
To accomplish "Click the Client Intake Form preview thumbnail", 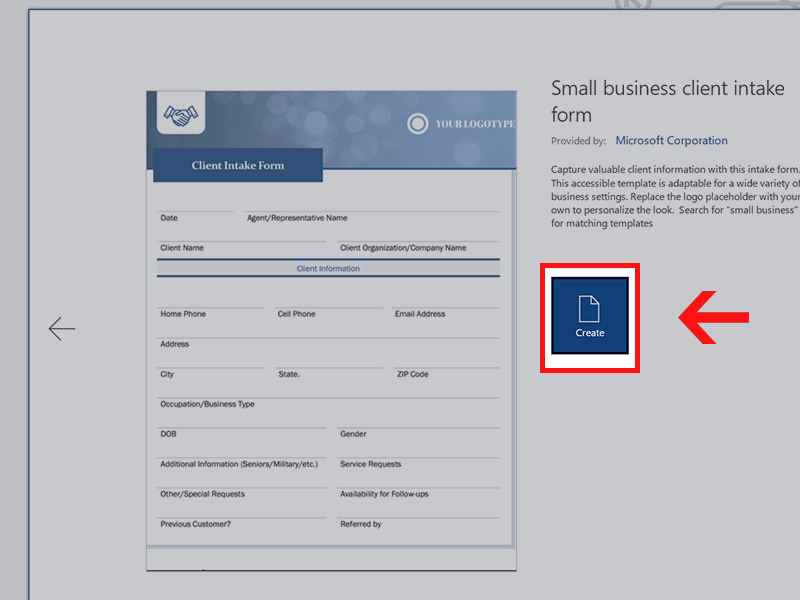I will pos(331,331).
